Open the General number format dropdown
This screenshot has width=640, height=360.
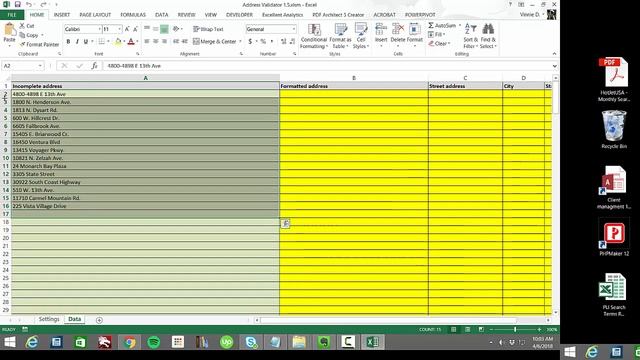(293, 29)
